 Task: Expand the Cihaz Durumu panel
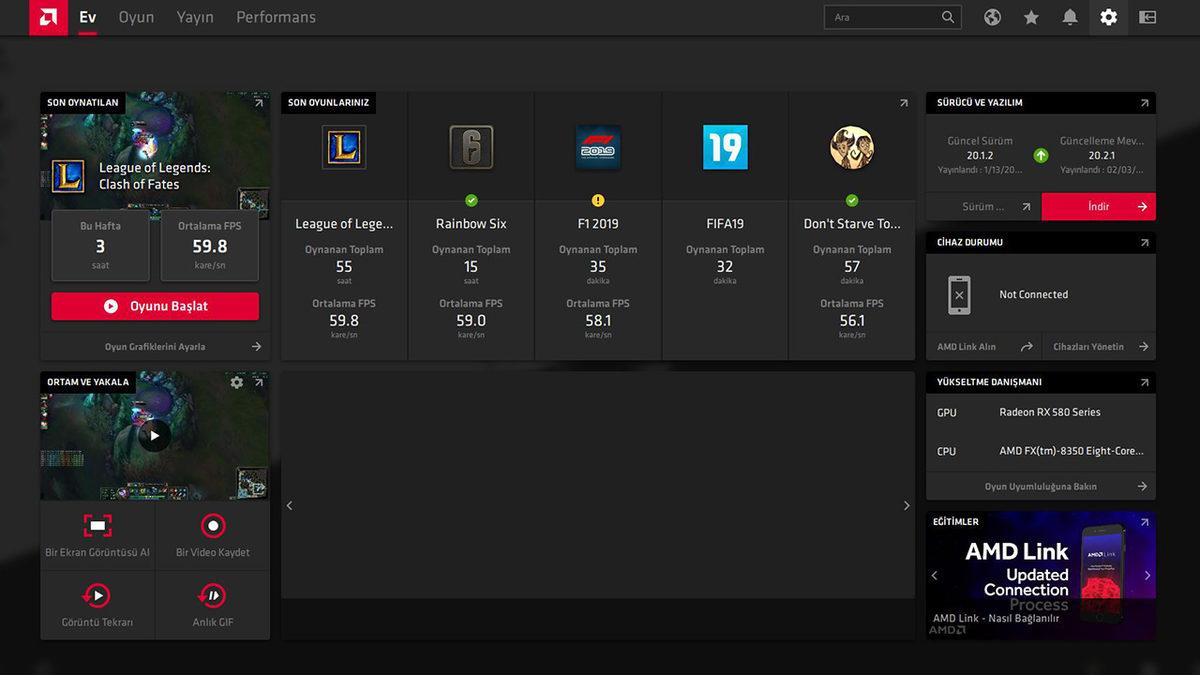(x=1144, y=243)
